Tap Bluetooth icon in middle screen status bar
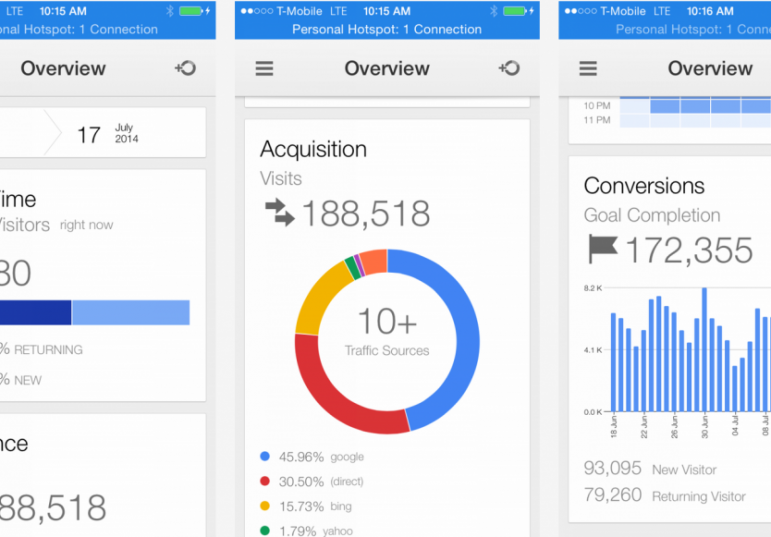The width and height of the screenshot is (771, 537). click(x=493, y=11)
